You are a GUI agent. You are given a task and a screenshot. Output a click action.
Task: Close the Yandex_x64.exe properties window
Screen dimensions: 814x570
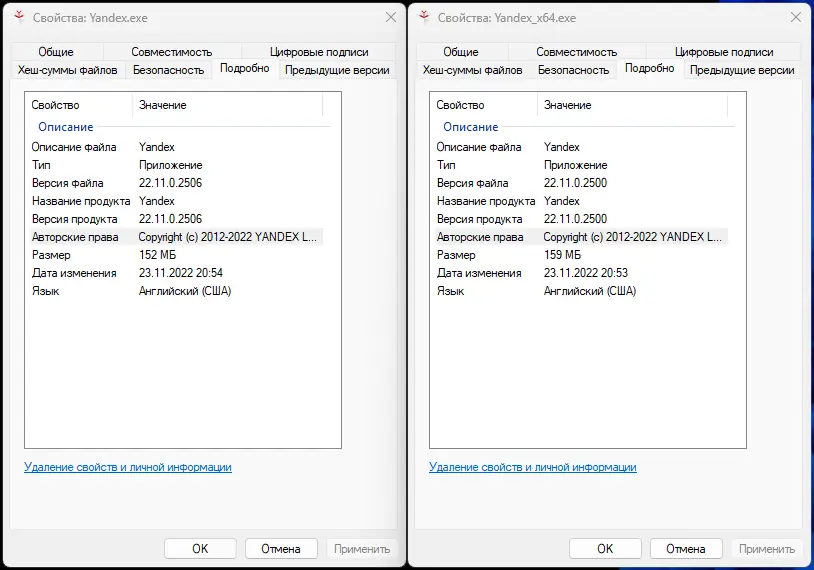click(x=795, y=17)
